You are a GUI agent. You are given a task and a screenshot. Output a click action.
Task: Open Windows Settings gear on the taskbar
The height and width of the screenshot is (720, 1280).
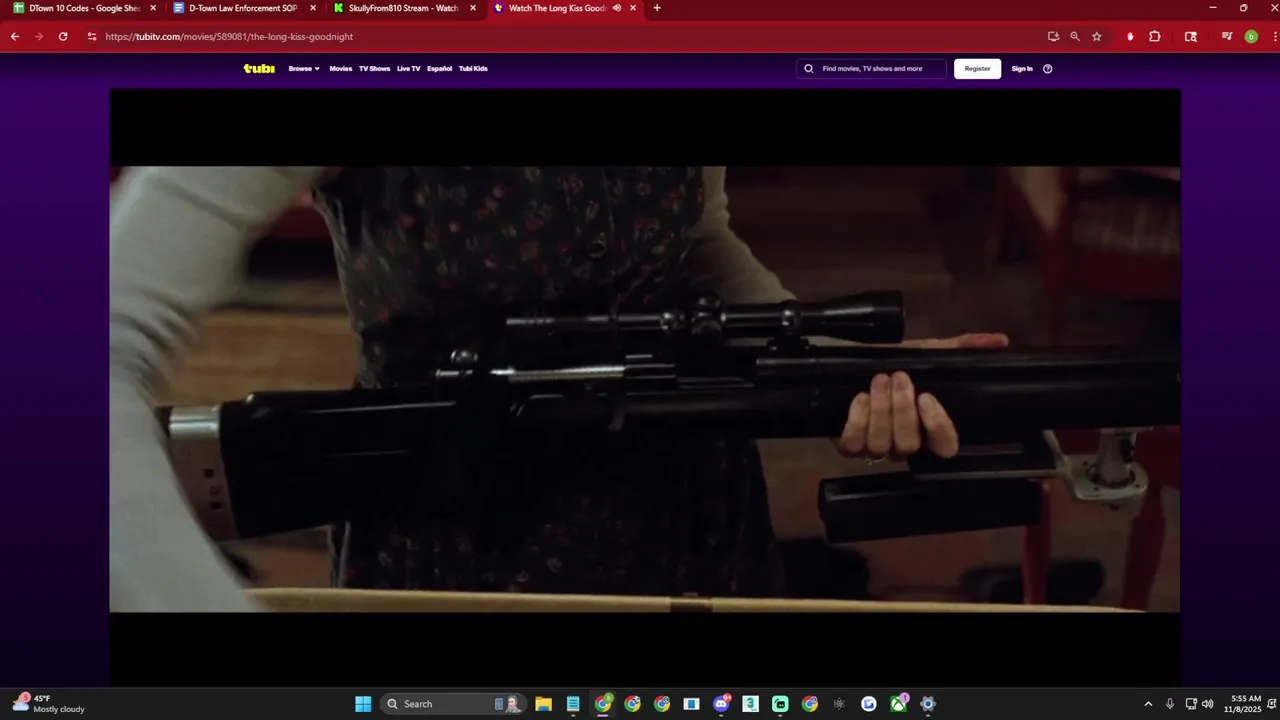point(928,704)
